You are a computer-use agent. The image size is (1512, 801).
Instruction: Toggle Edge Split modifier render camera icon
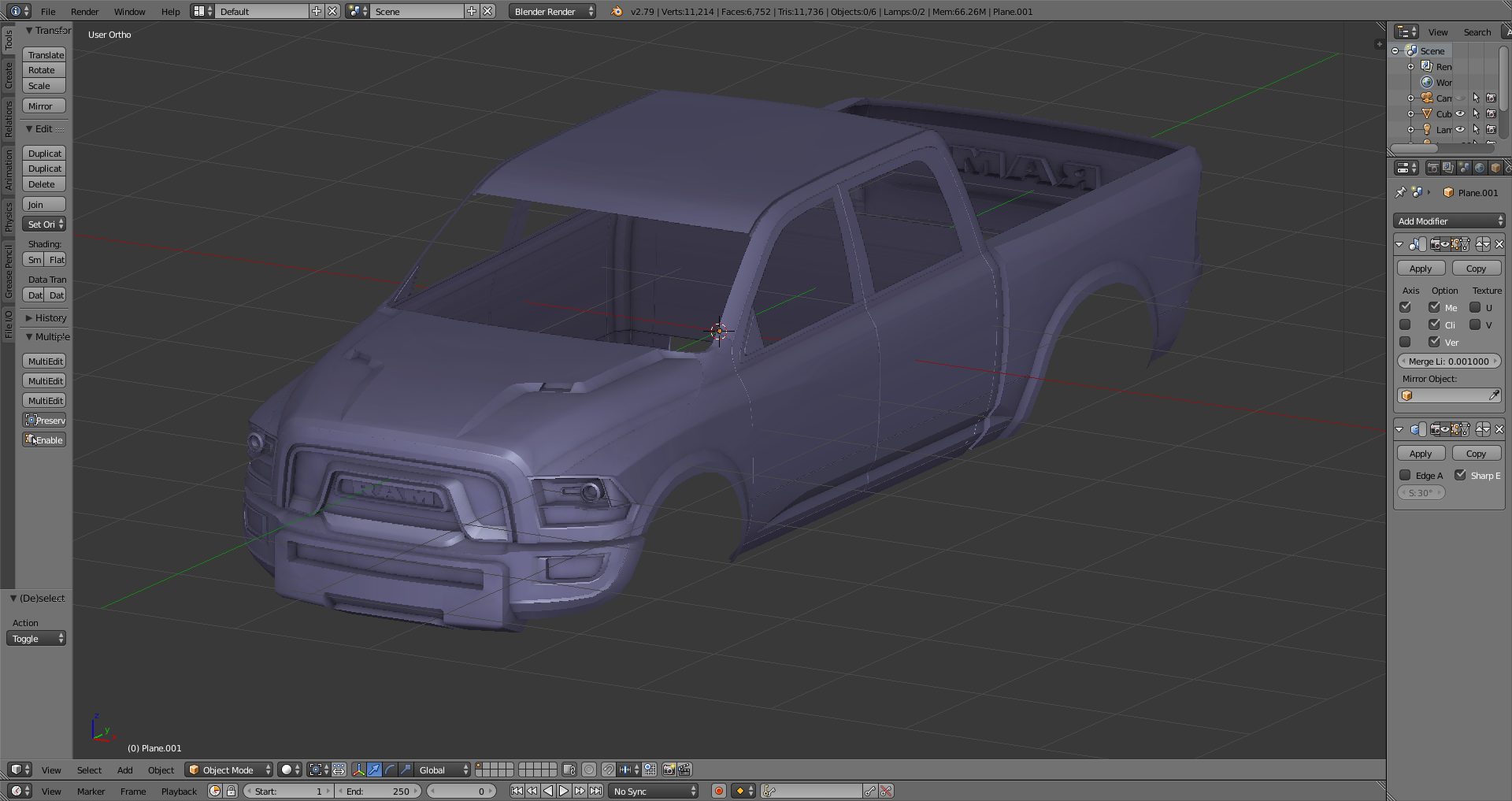(x=1436, y=429)
